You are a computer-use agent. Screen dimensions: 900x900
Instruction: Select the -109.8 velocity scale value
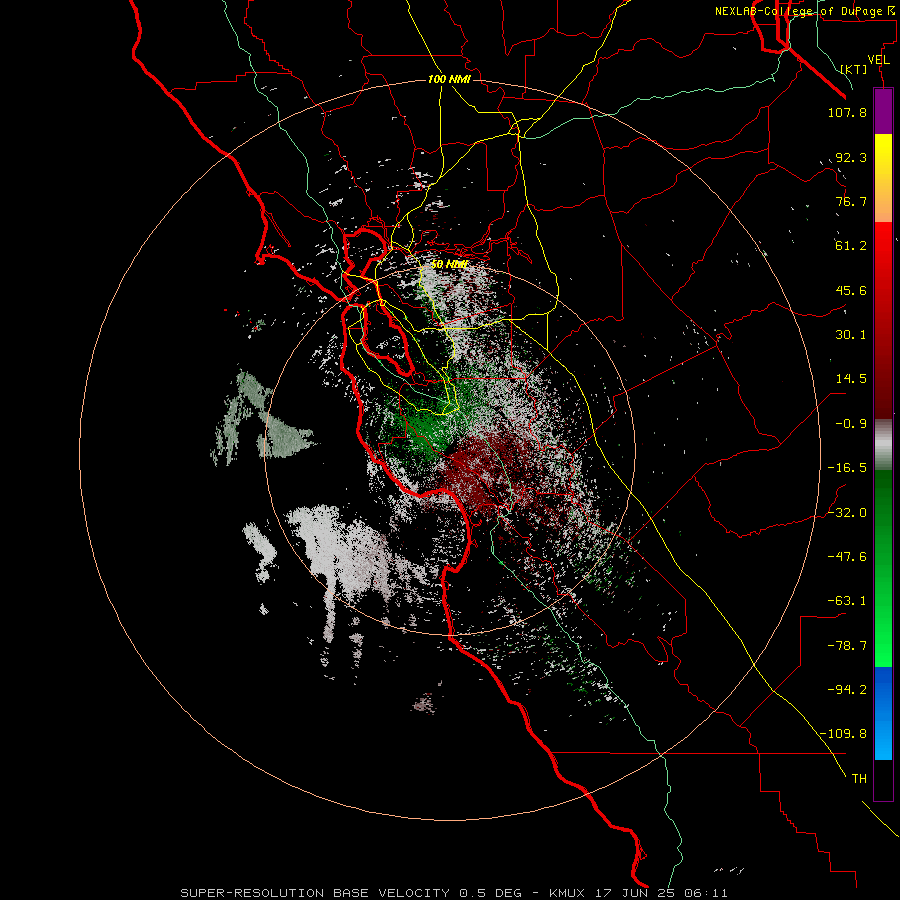(x=843, y=734)
